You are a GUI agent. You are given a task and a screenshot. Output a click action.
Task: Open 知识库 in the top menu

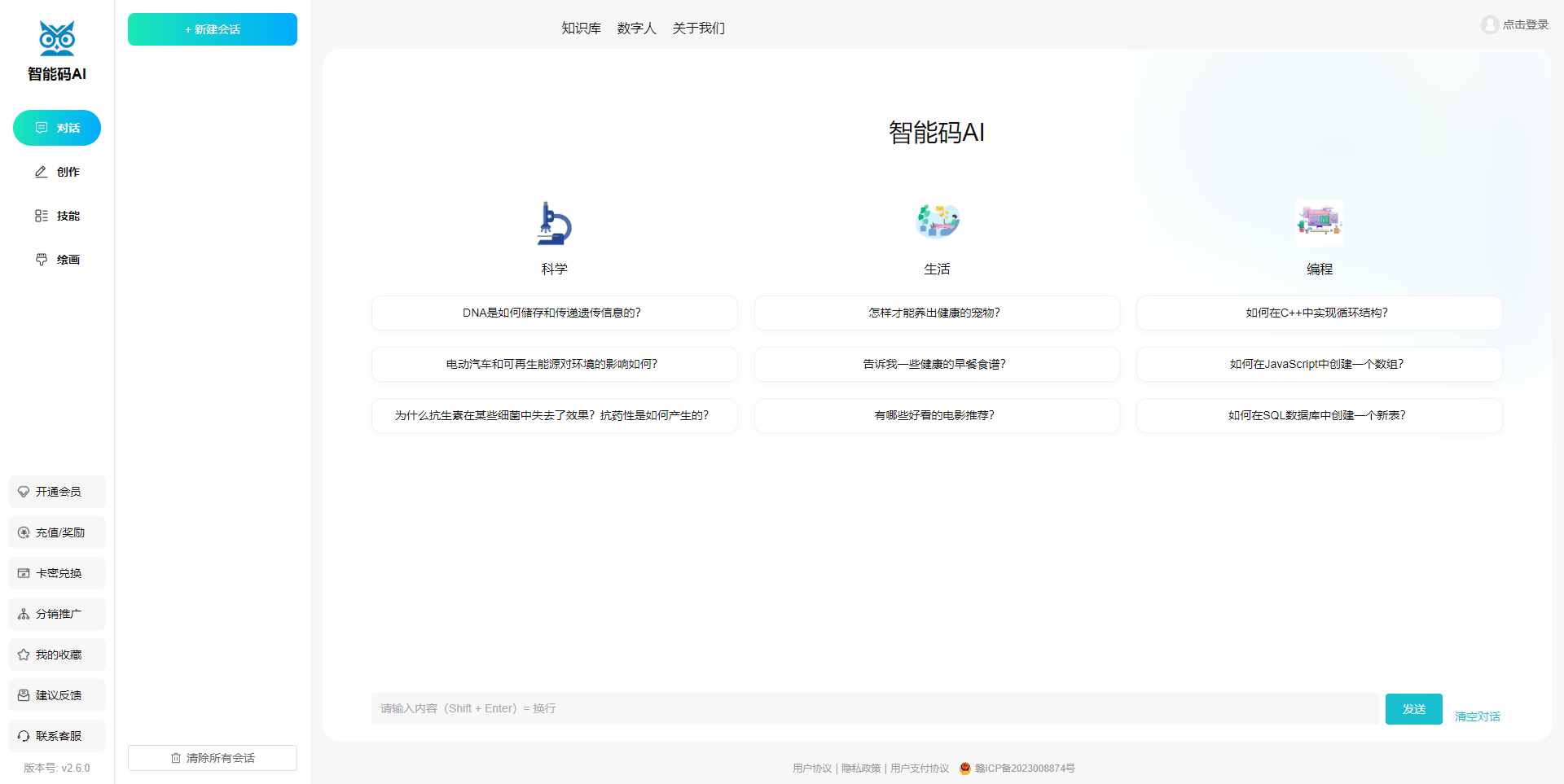point(581,28)
